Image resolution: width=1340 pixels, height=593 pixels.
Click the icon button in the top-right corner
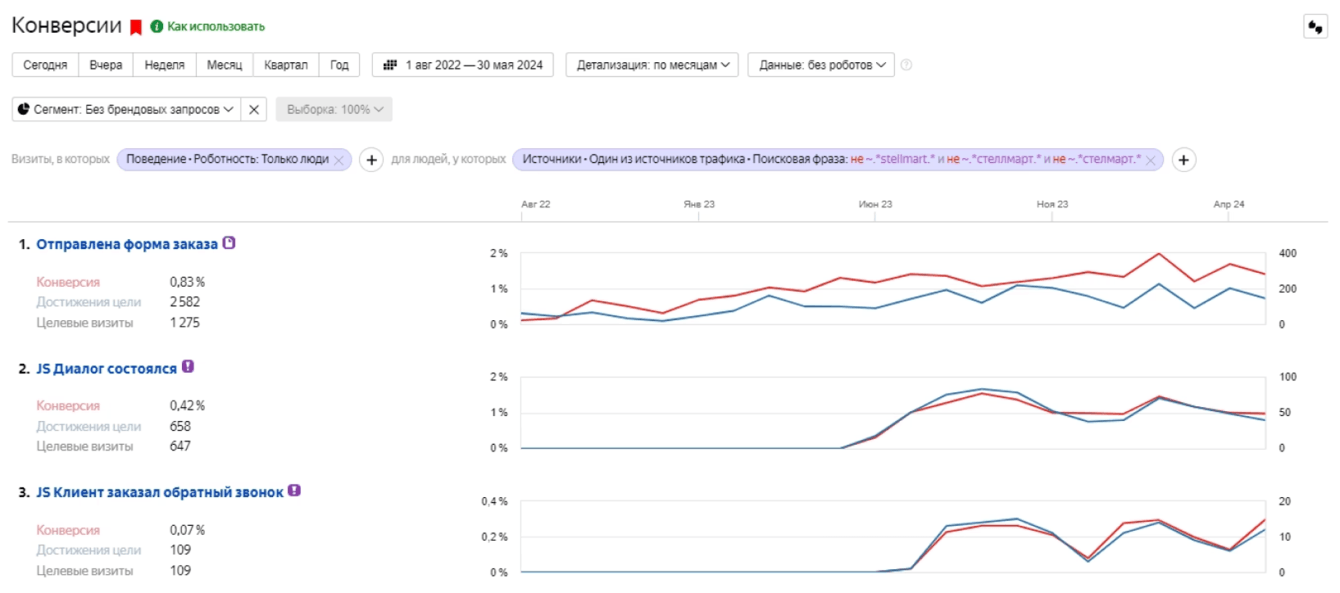point(1314,27)
